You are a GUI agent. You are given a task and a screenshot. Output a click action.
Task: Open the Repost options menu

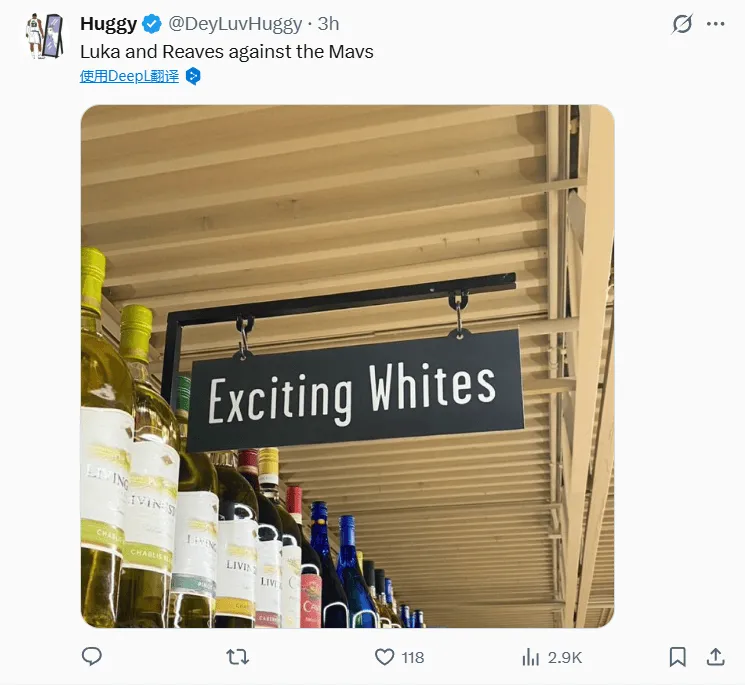pyautogui.click(x=238, y=657)
